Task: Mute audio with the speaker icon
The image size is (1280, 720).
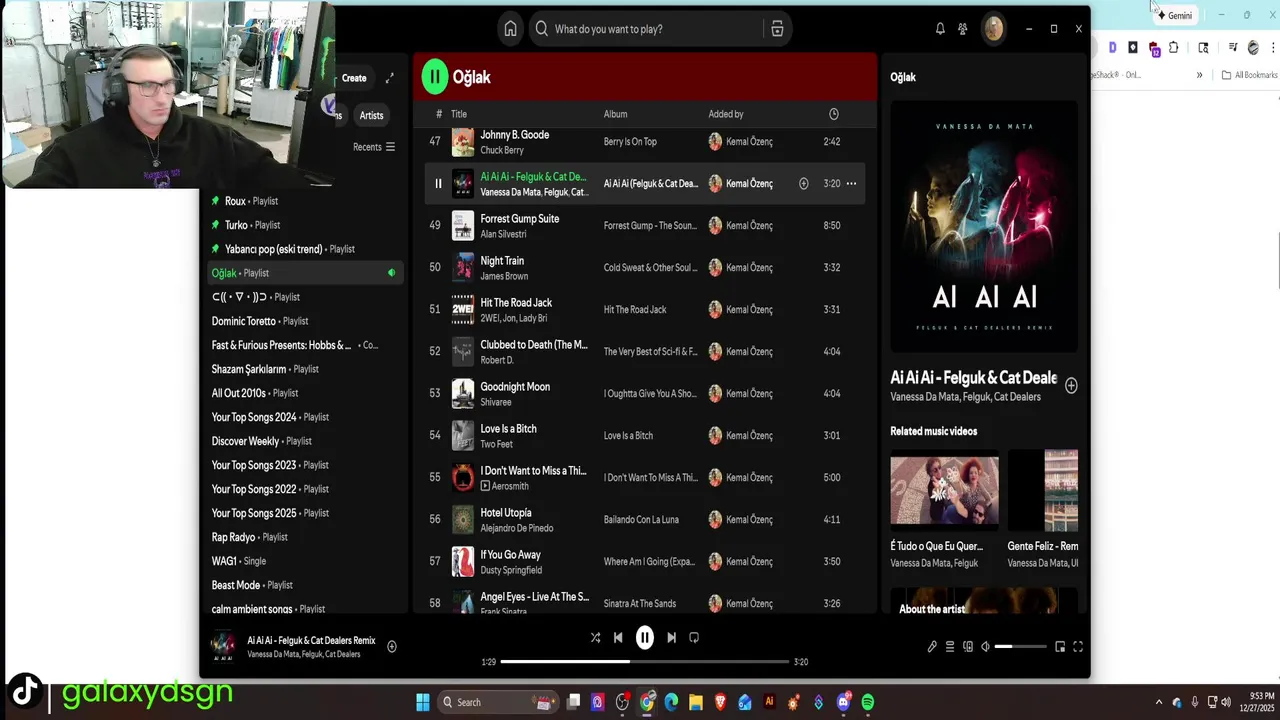Action: coord(986,647)
